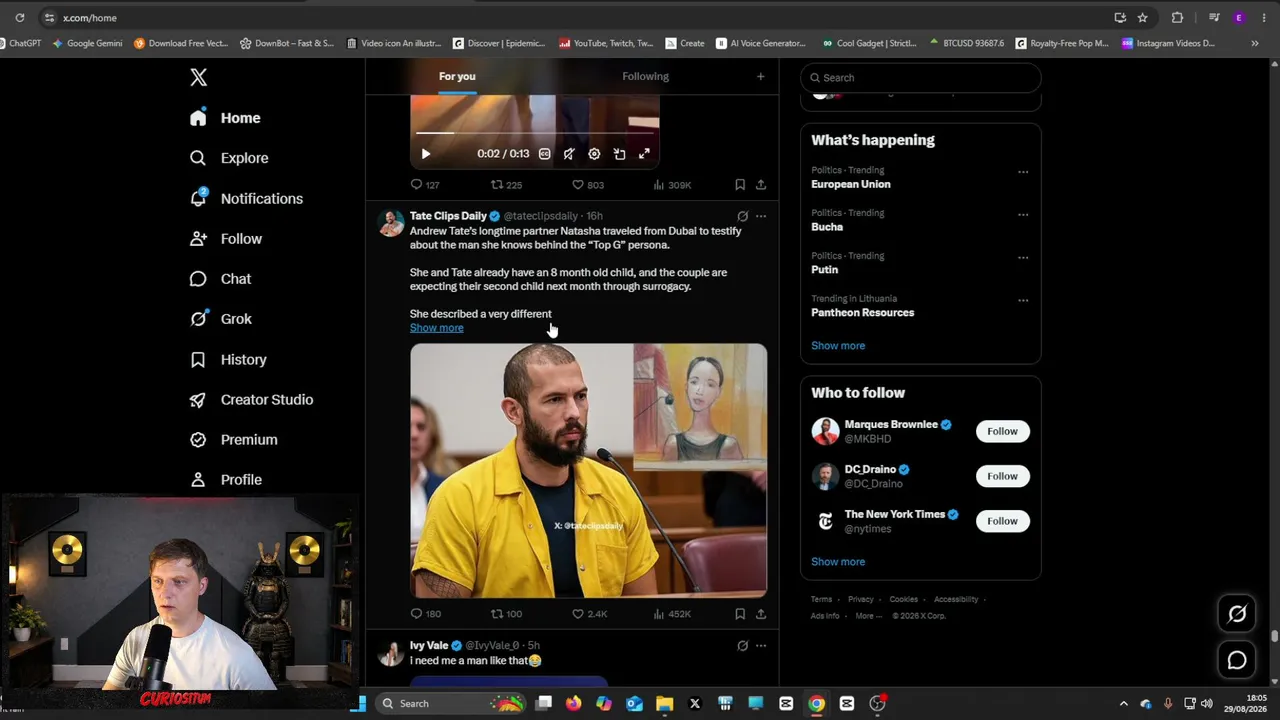
Task: Show more trends in What's happening
Action: pos(838,346)
